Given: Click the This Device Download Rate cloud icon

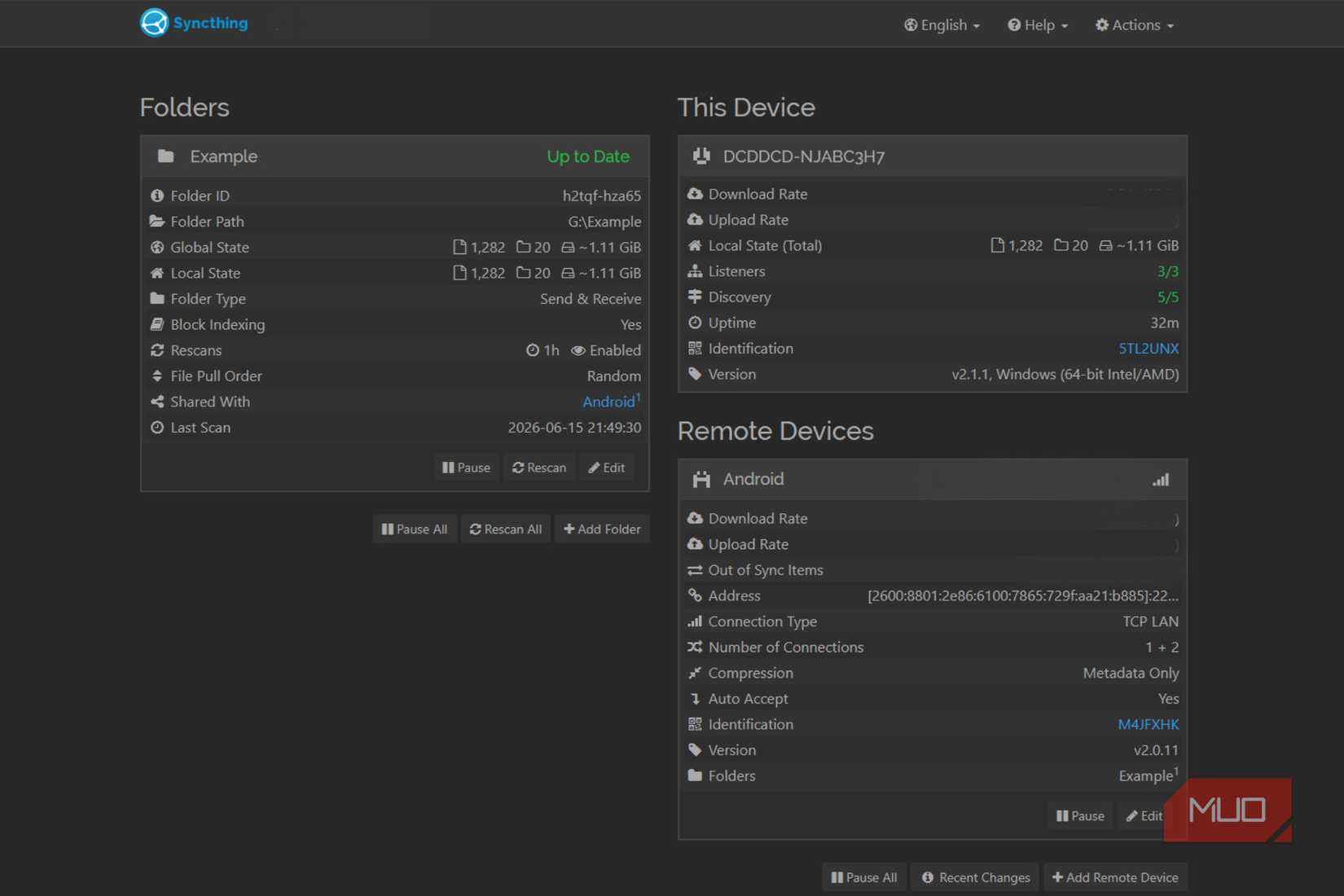Looking at the screenshot, I should pos(695,194).
